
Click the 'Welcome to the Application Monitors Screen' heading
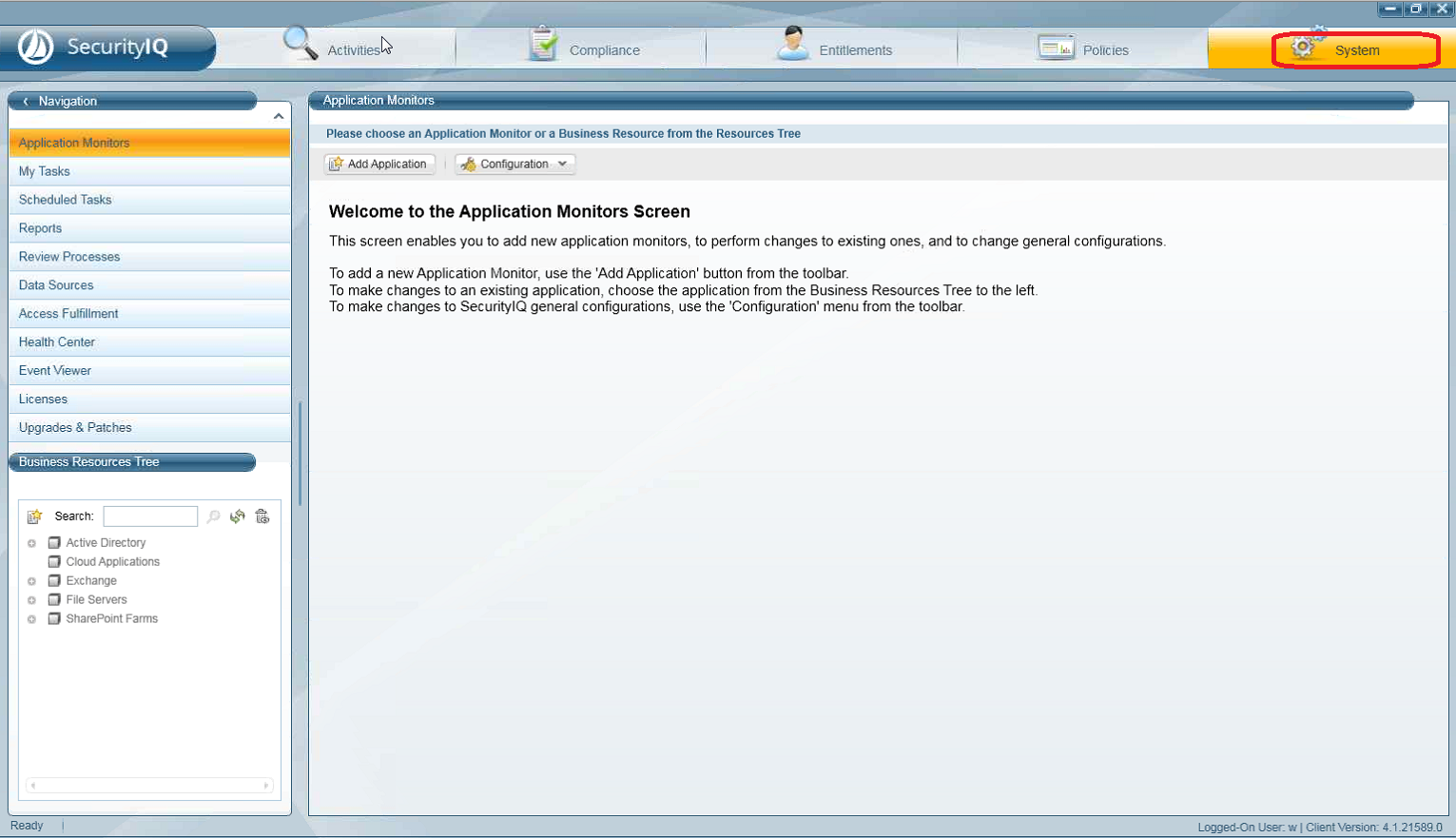point(510,212)
